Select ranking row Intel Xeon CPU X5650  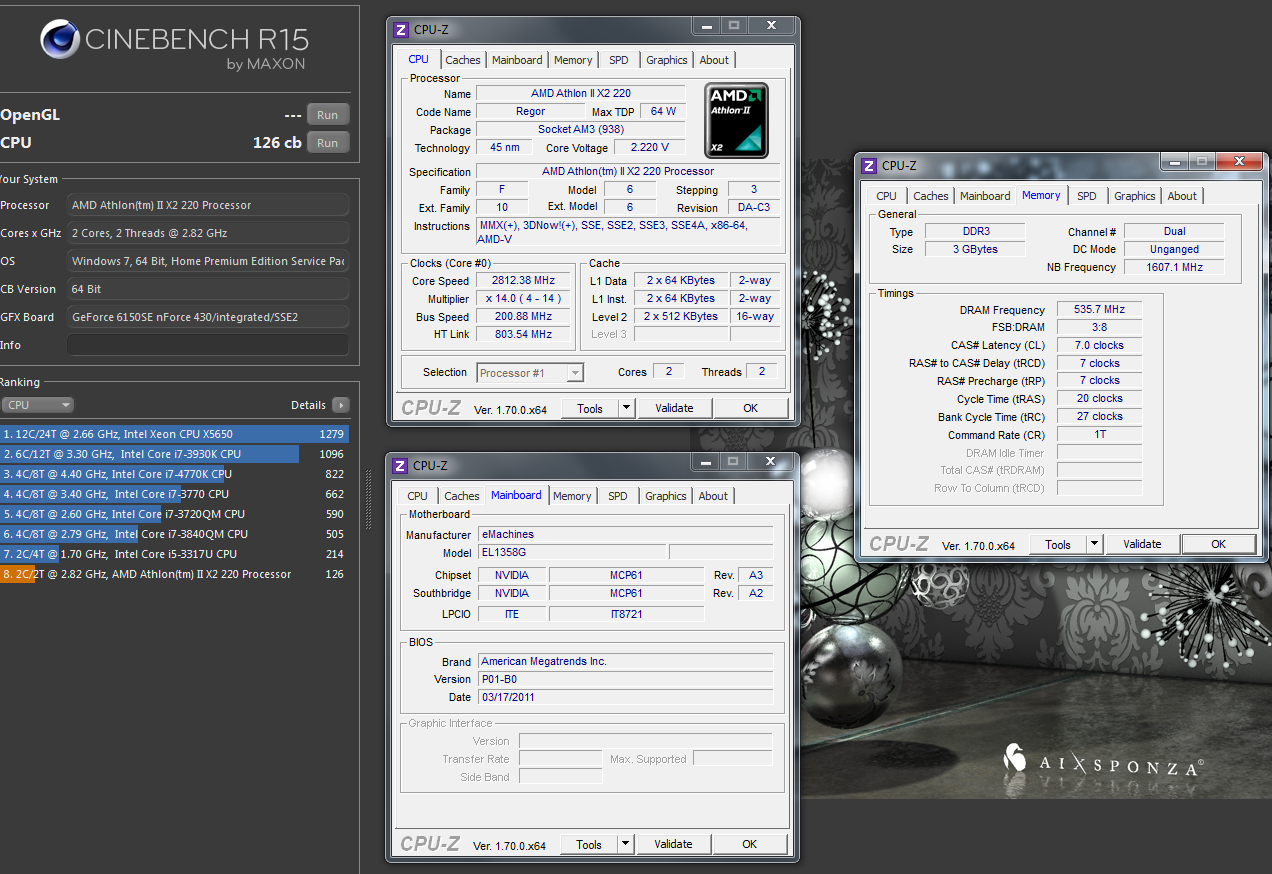[x=174, y=434]
